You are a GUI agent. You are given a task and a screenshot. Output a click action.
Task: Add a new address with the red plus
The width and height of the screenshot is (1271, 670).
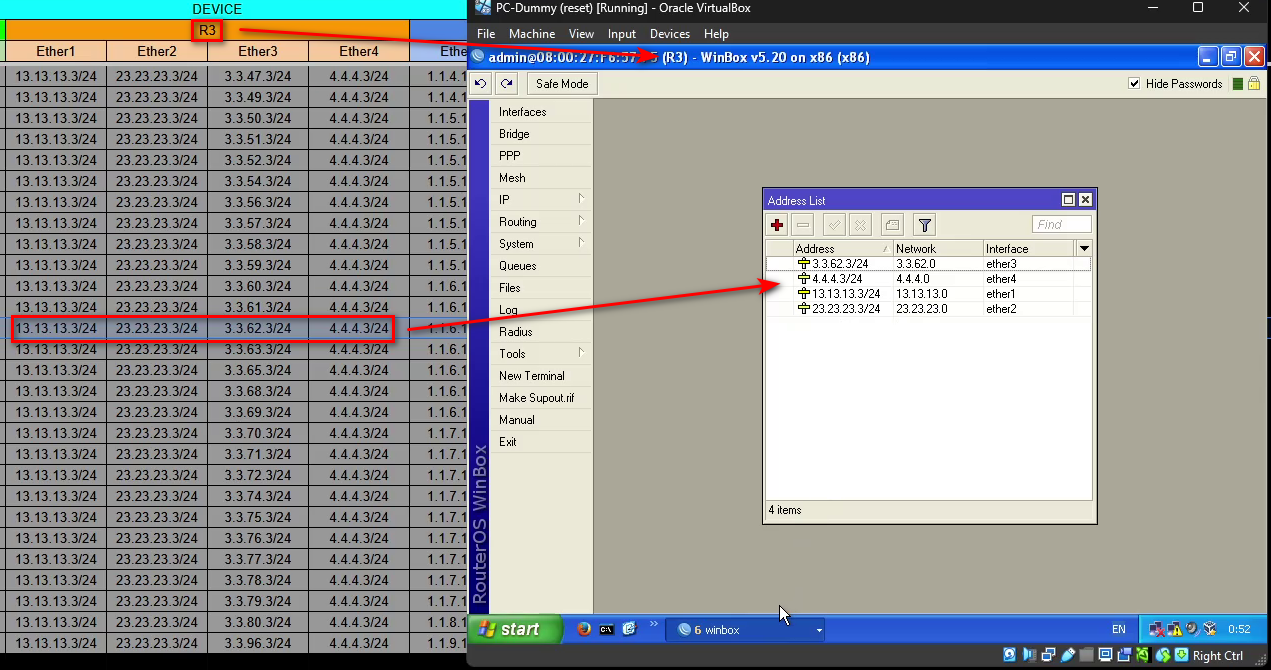click(778, 225)
